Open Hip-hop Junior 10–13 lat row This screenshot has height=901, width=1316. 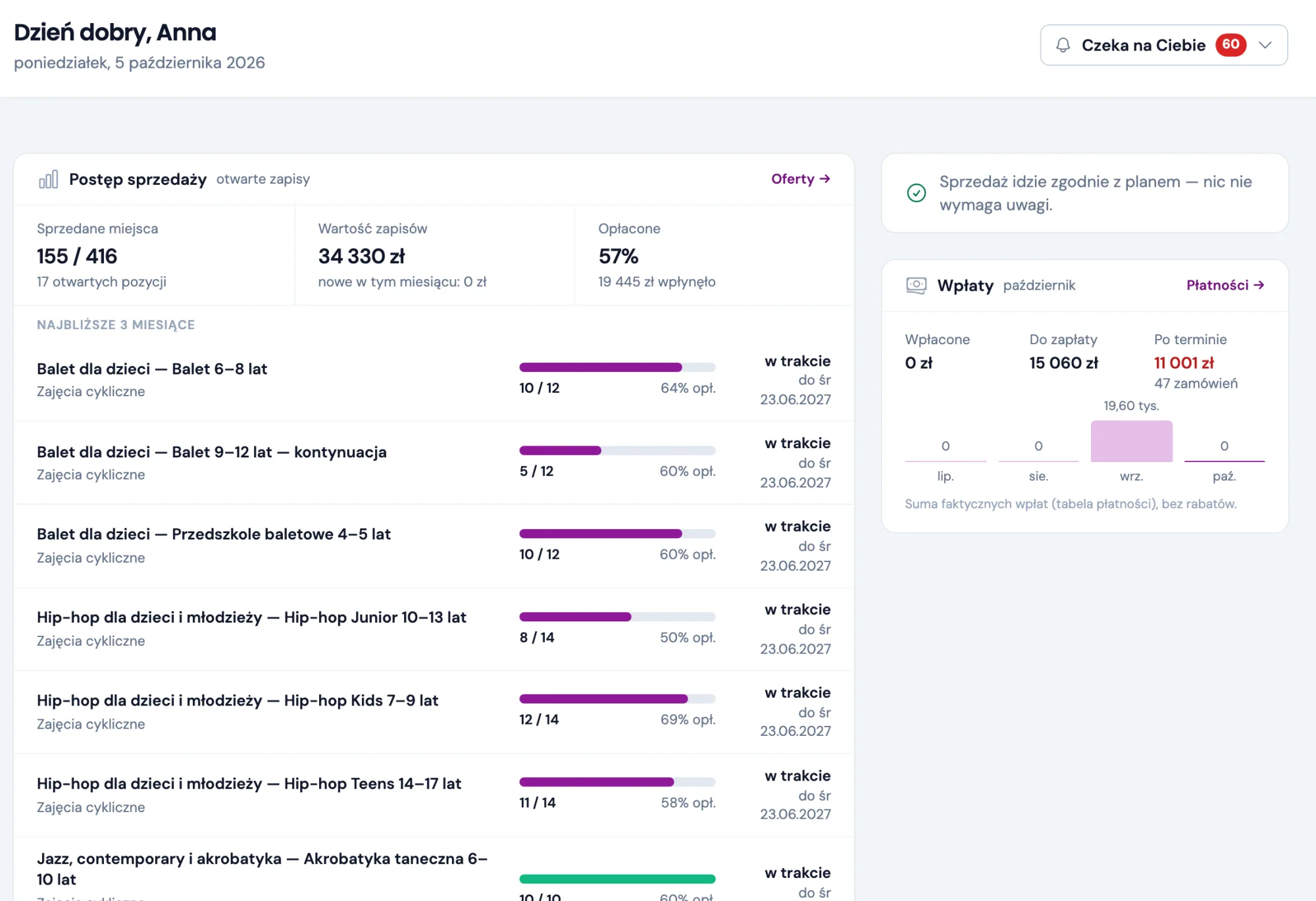(x=434, y=629)
